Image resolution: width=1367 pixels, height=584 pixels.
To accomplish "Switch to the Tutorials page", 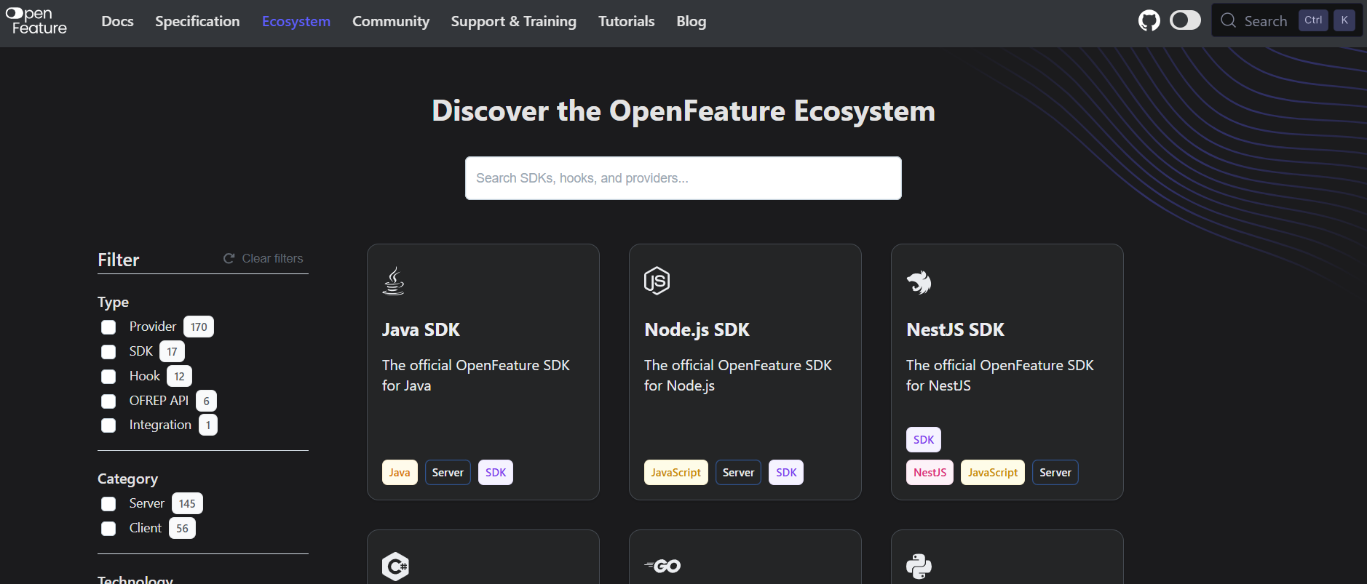I will 626,20.
